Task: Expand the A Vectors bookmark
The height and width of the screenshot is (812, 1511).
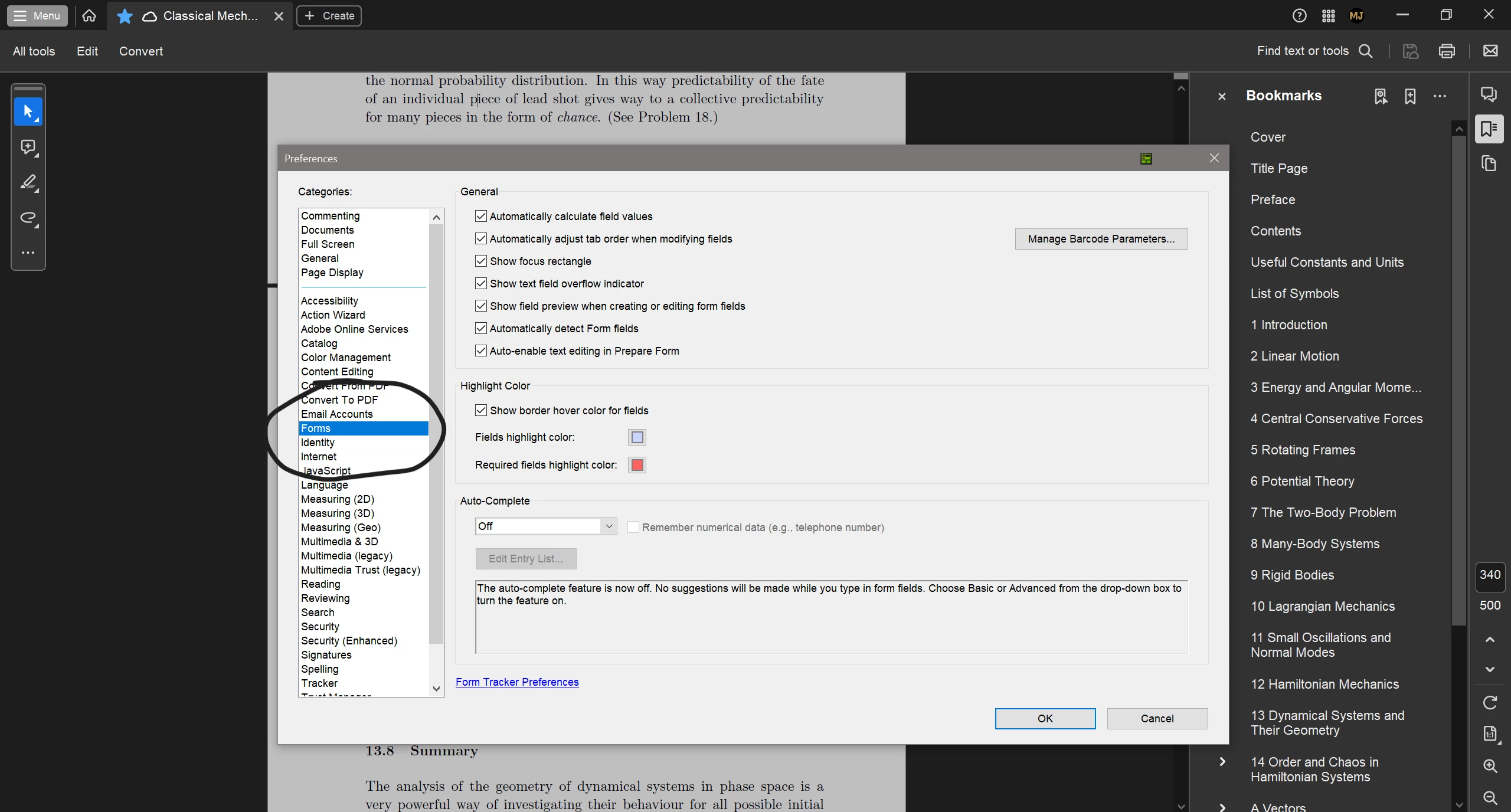Action: point(1222,807)
